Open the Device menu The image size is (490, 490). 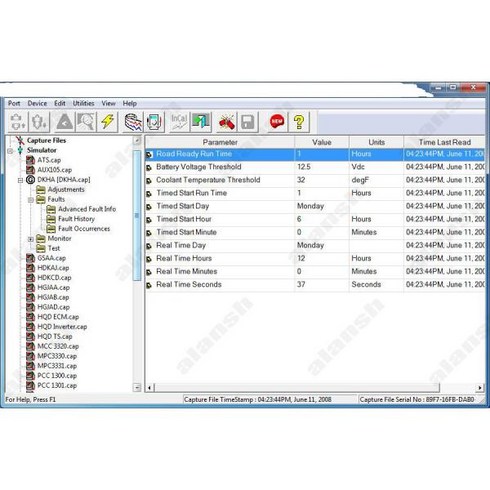coord(37,103)
